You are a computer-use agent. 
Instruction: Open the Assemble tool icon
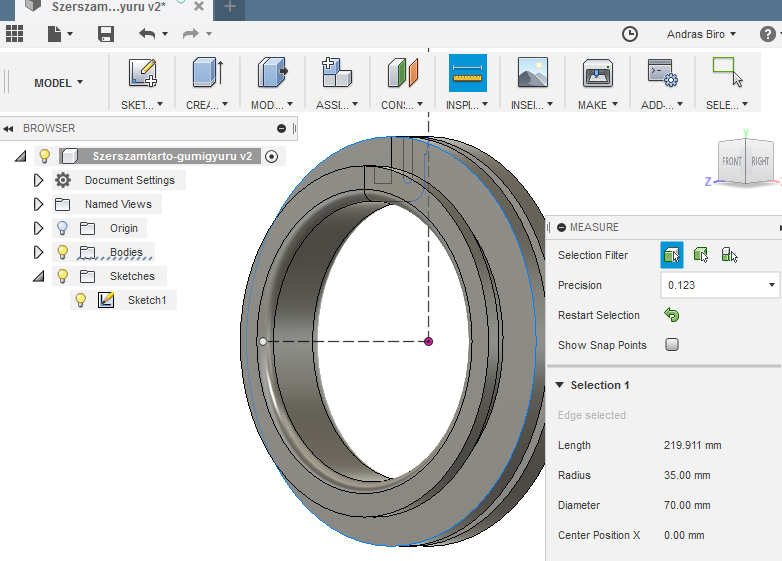[x=336, y=74]
